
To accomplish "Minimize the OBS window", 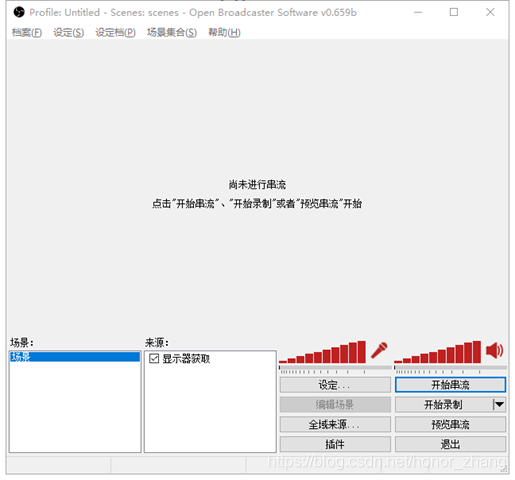I will tap(418, 12).
